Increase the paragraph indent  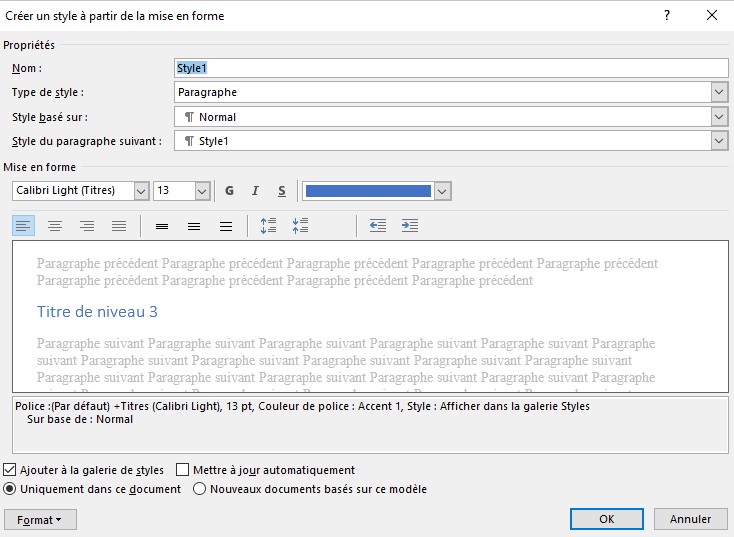coord(410,226)
